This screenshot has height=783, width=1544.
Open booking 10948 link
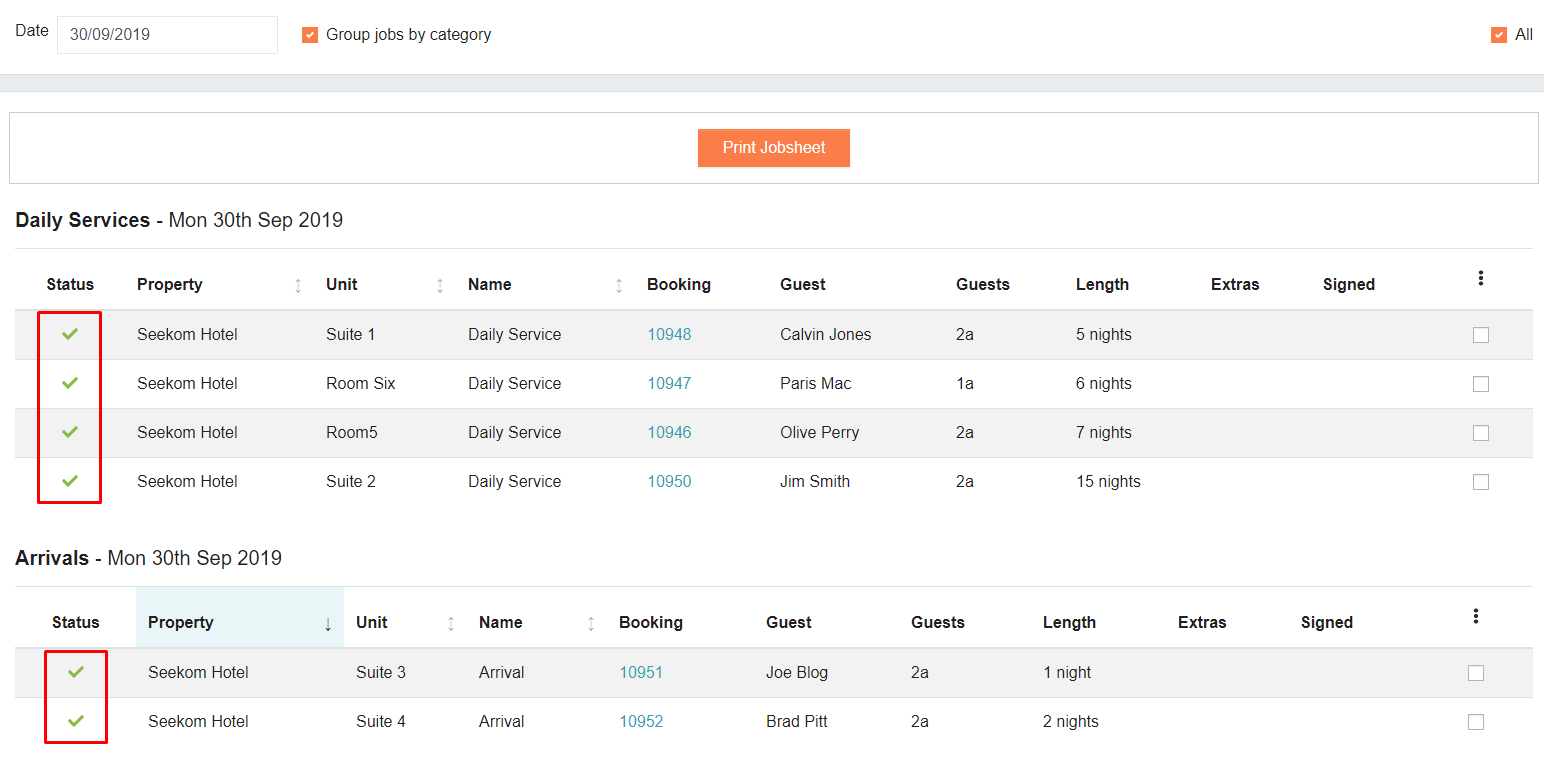point(669,335)
